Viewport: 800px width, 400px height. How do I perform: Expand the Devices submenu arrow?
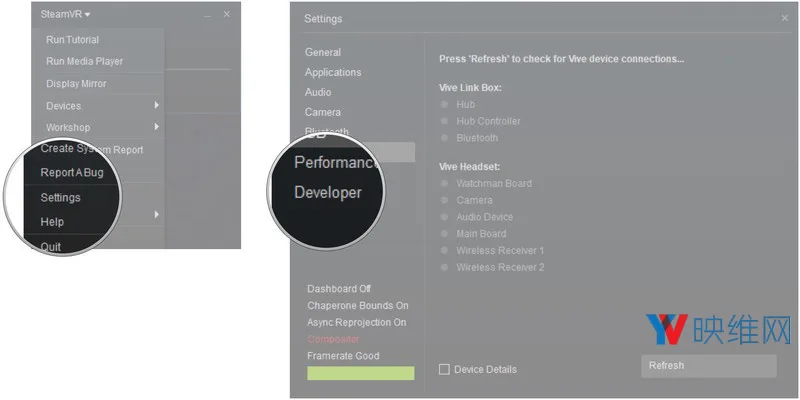coord(157,105)
